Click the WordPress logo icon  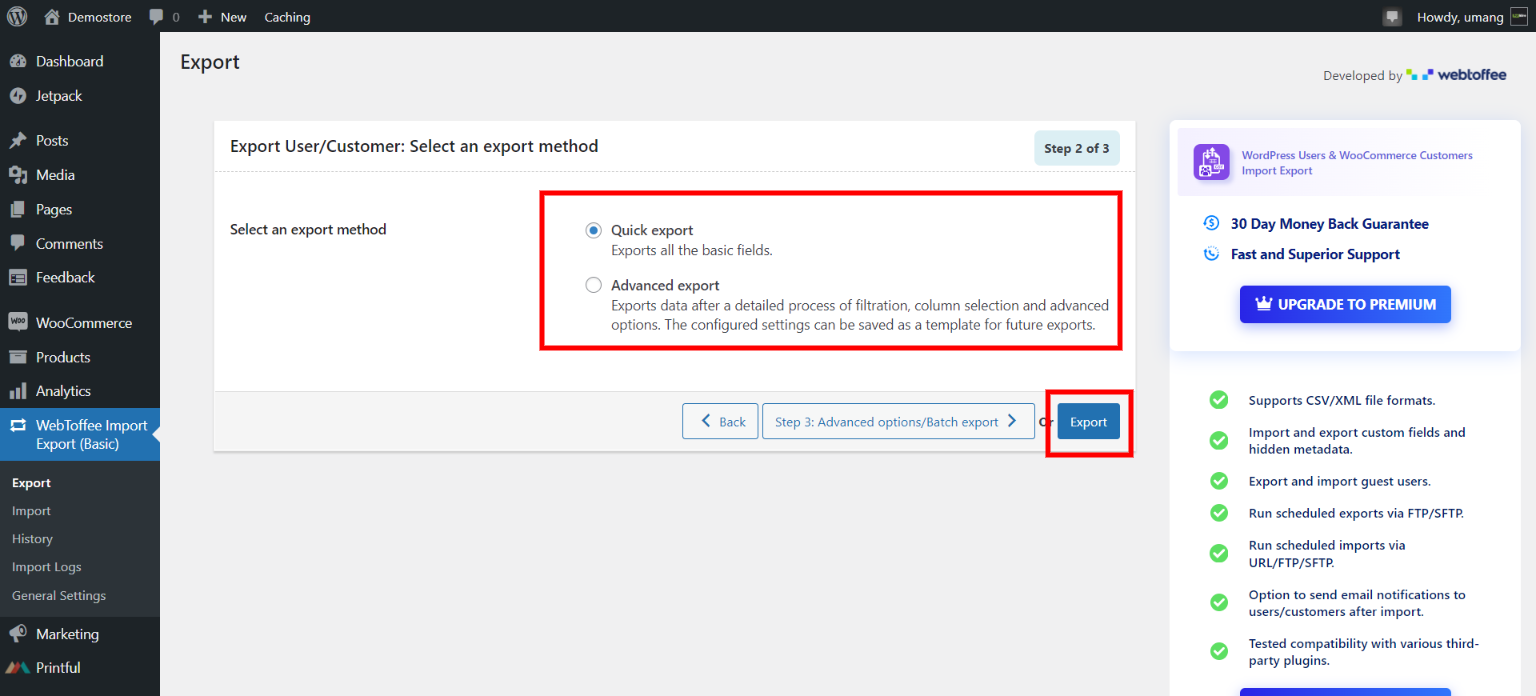[19, 17]
